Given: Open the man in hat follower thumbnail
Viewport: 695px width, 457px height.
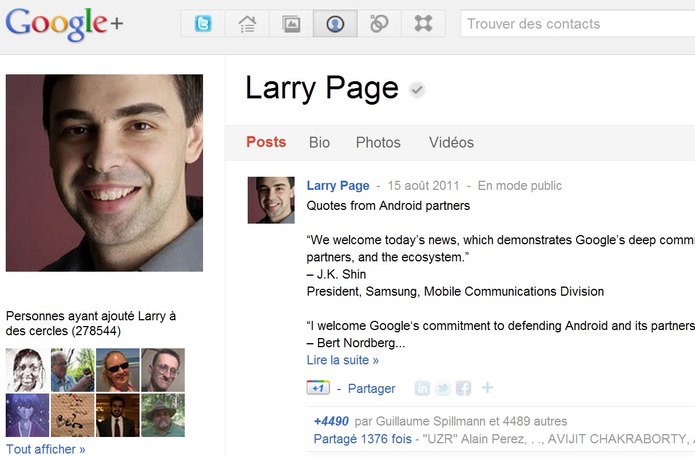Looking at the screenshot, I should [x=163, y=415].
